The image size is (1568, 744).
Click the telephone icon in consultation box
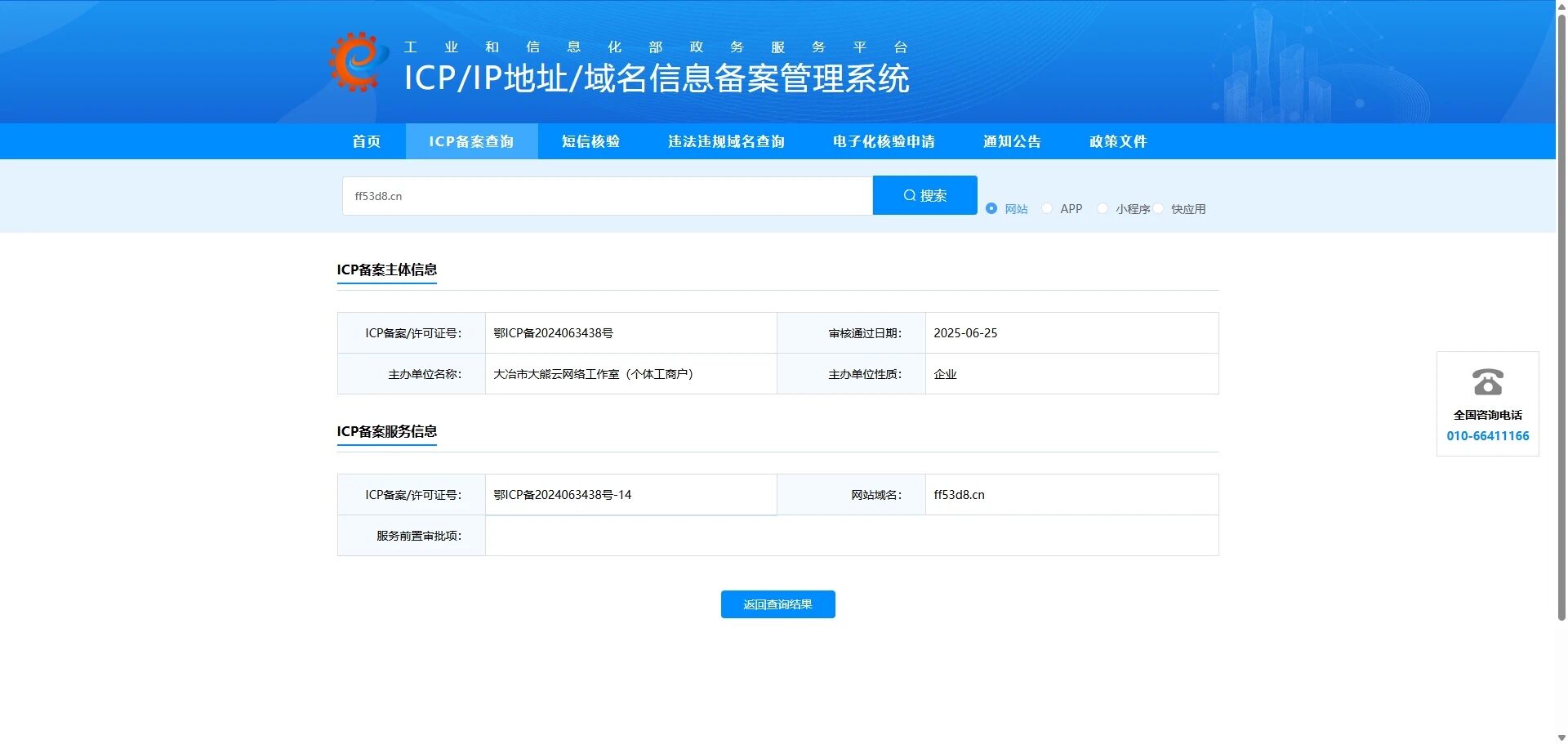click(1487, 381)
